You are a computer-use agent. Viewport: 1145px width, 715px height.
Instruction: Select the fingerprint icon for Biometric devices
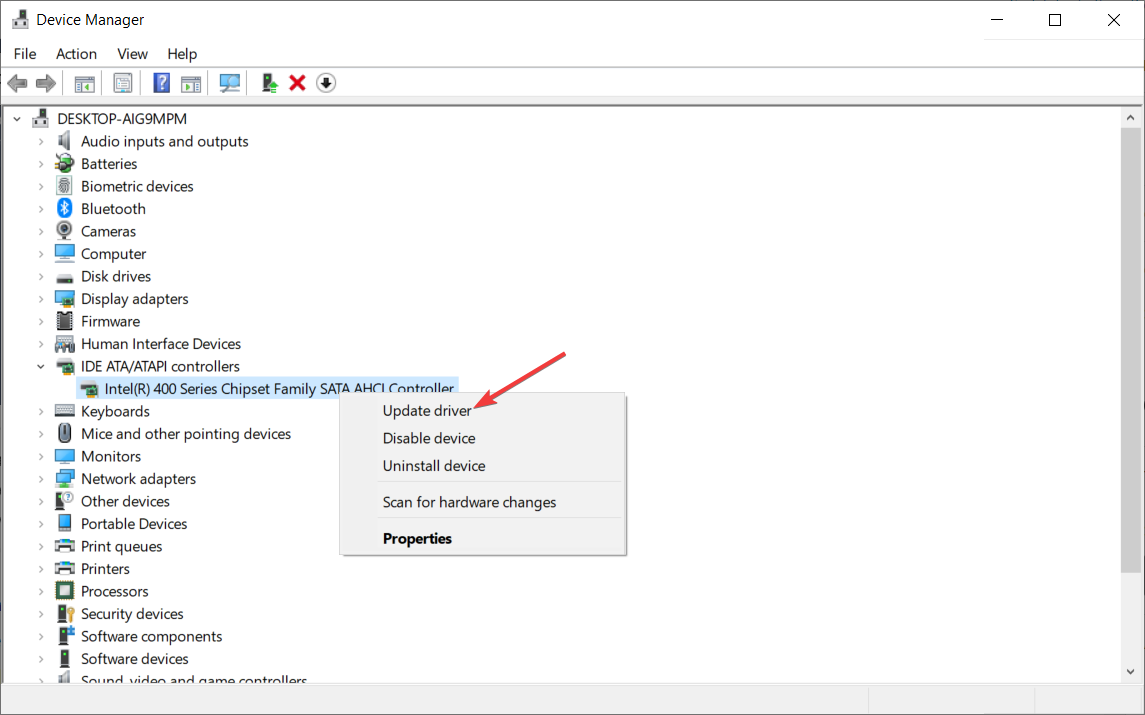pos(64,186)
